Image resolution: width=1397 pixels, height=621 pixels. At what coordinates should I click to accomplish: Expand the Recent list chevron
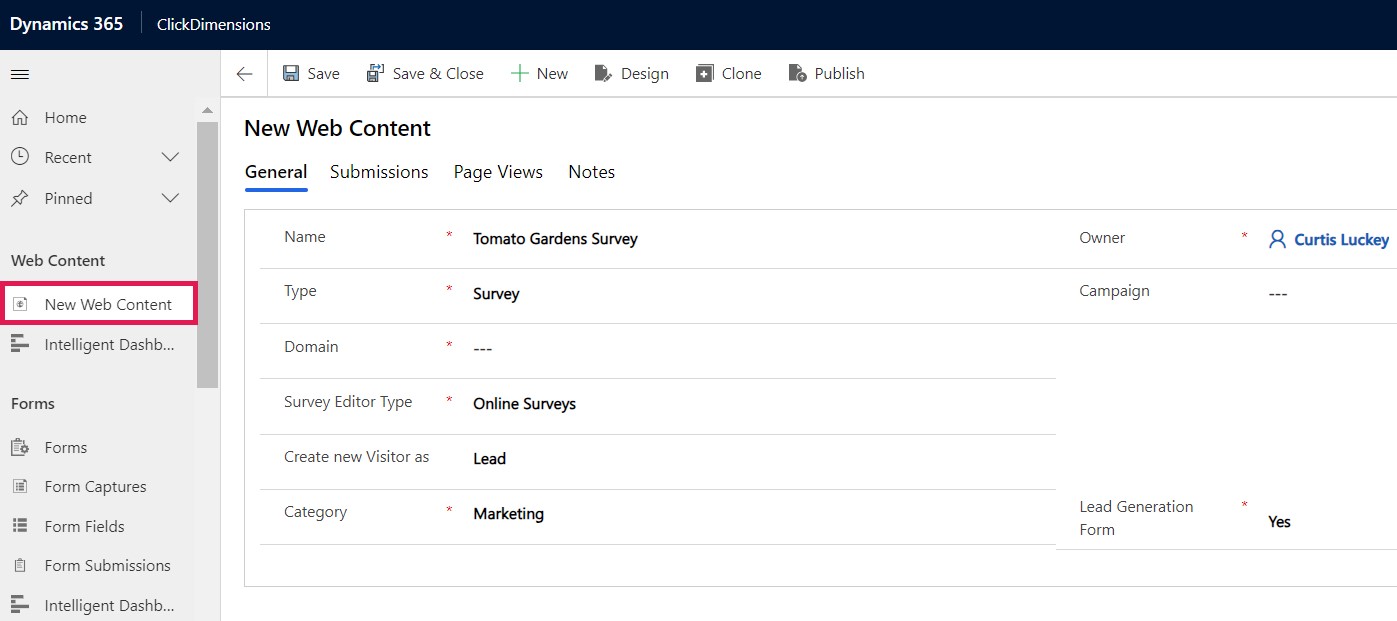click(171, 157)
